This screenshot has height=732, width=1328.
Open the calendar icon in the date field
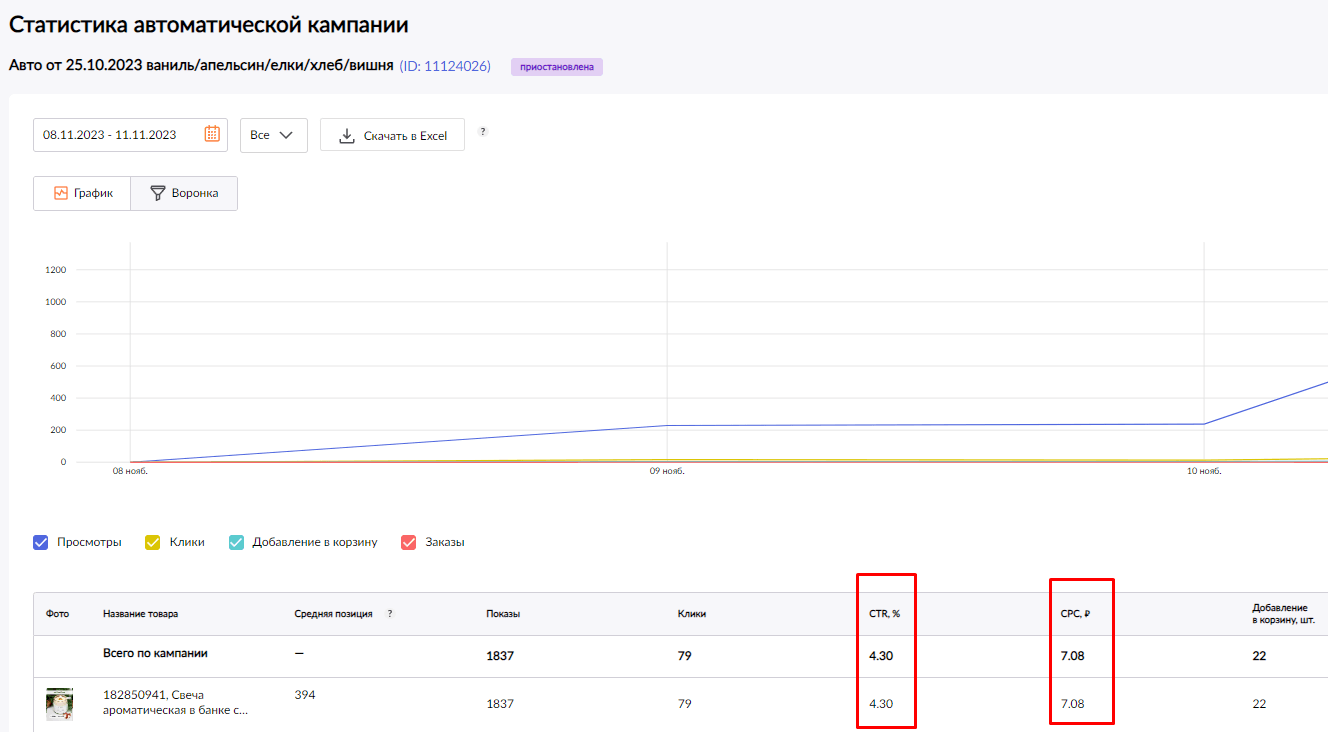point(212,134)
